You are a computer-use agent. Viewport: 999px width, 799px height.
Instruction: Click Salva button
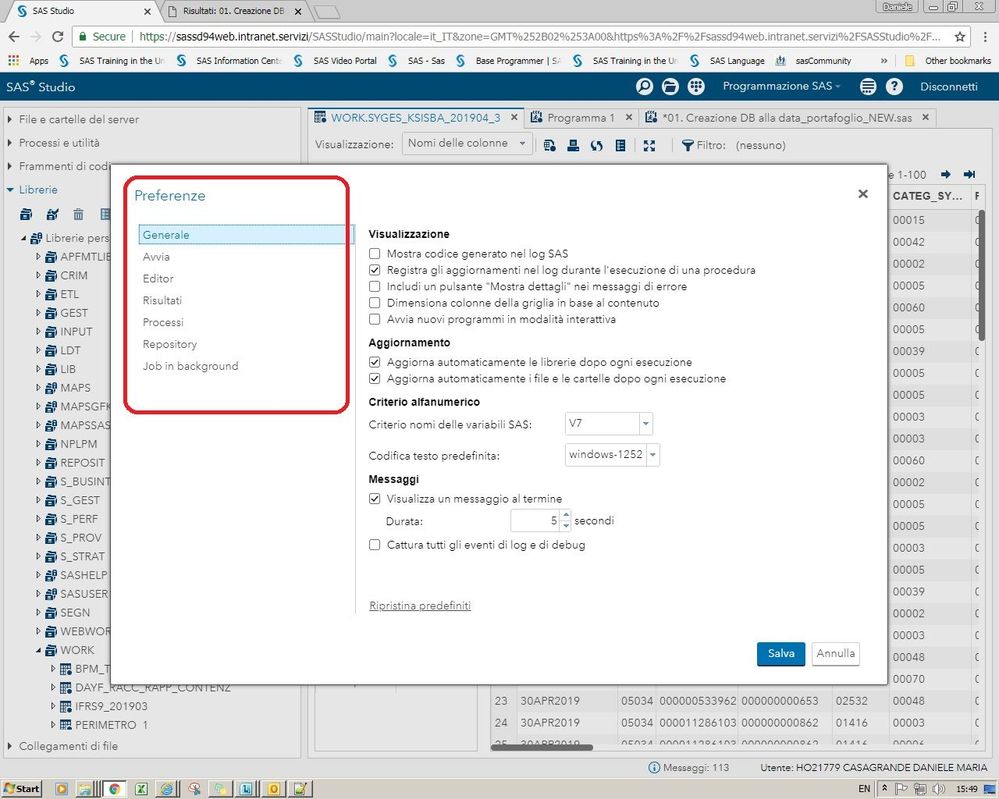[781, 654]
